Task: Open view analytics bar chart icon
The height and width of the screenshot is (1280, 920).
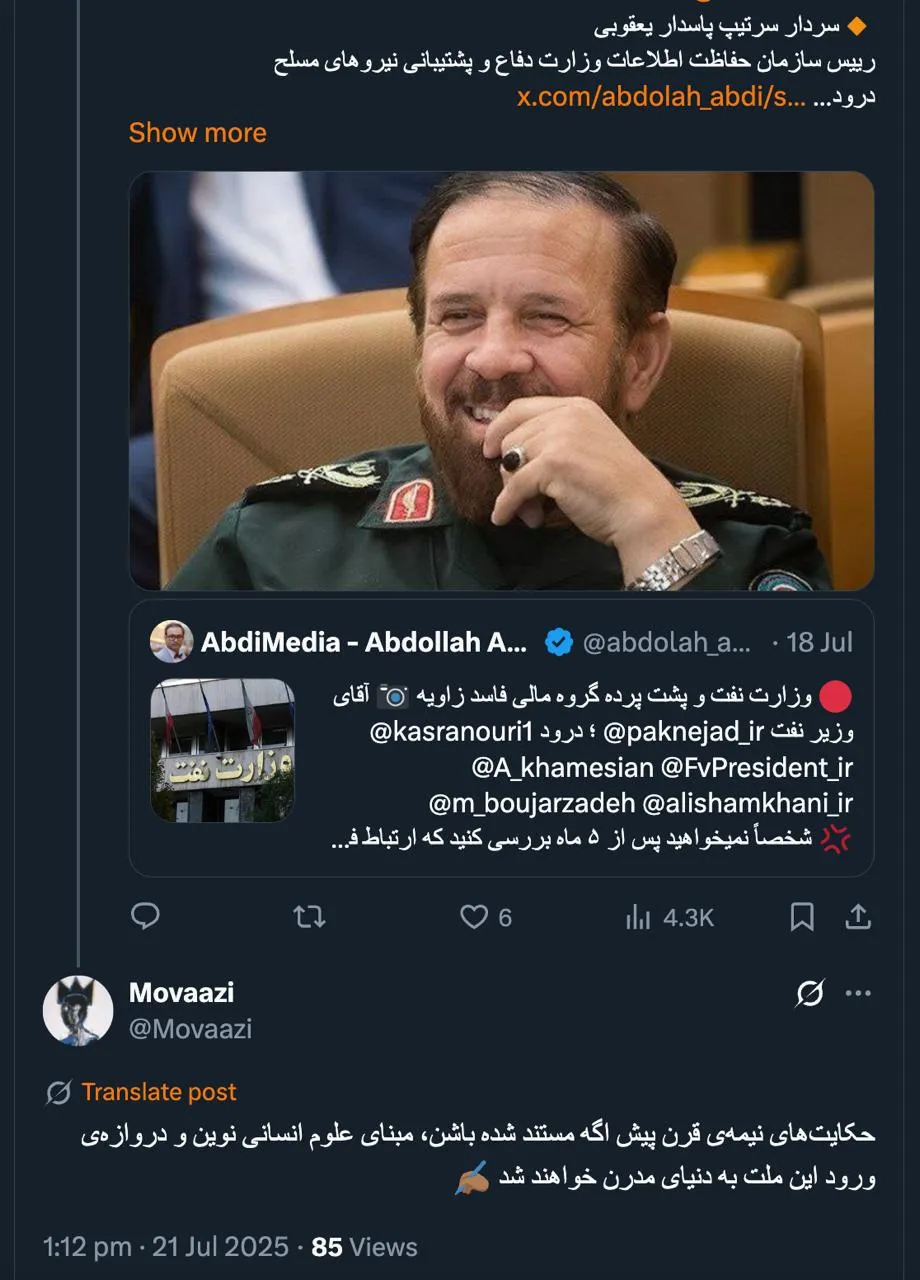Action: [638, 917]
